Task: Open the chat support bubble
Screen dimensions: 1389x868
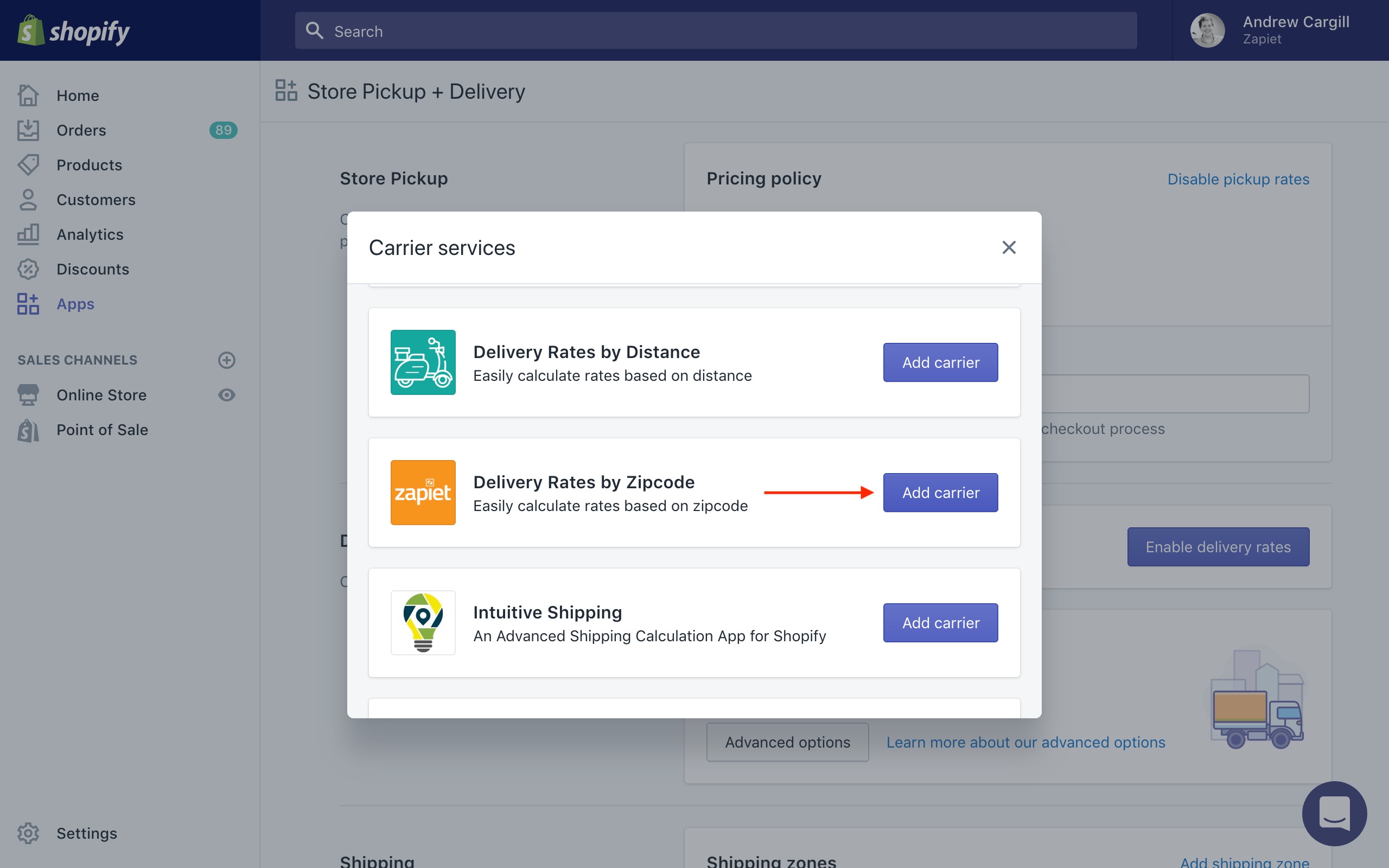Action: [1335, 813]
